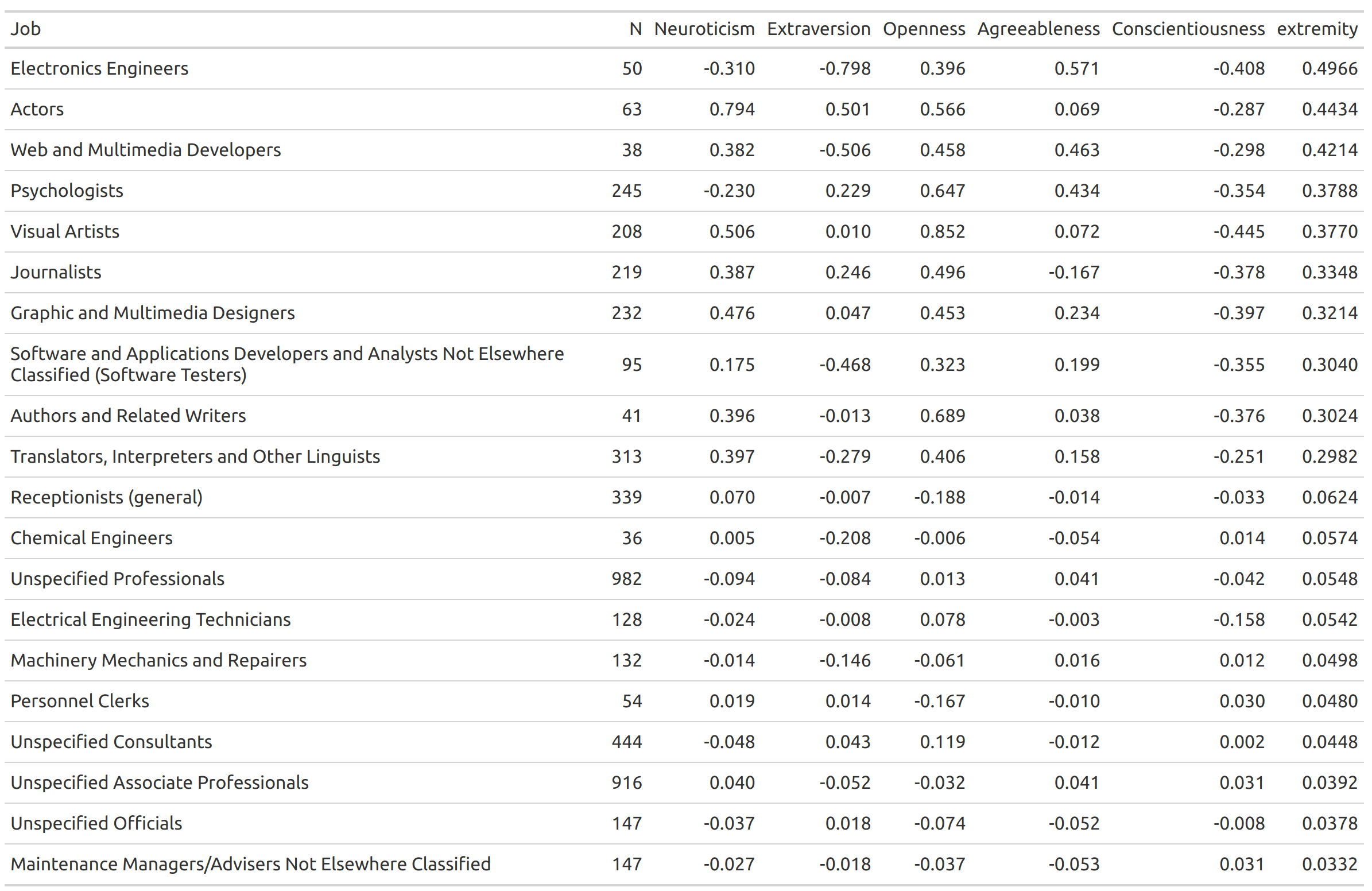Select Unspecified Associate Professionals label
1372x891 pixels.
pyautogui.click(x=160, y=782)
